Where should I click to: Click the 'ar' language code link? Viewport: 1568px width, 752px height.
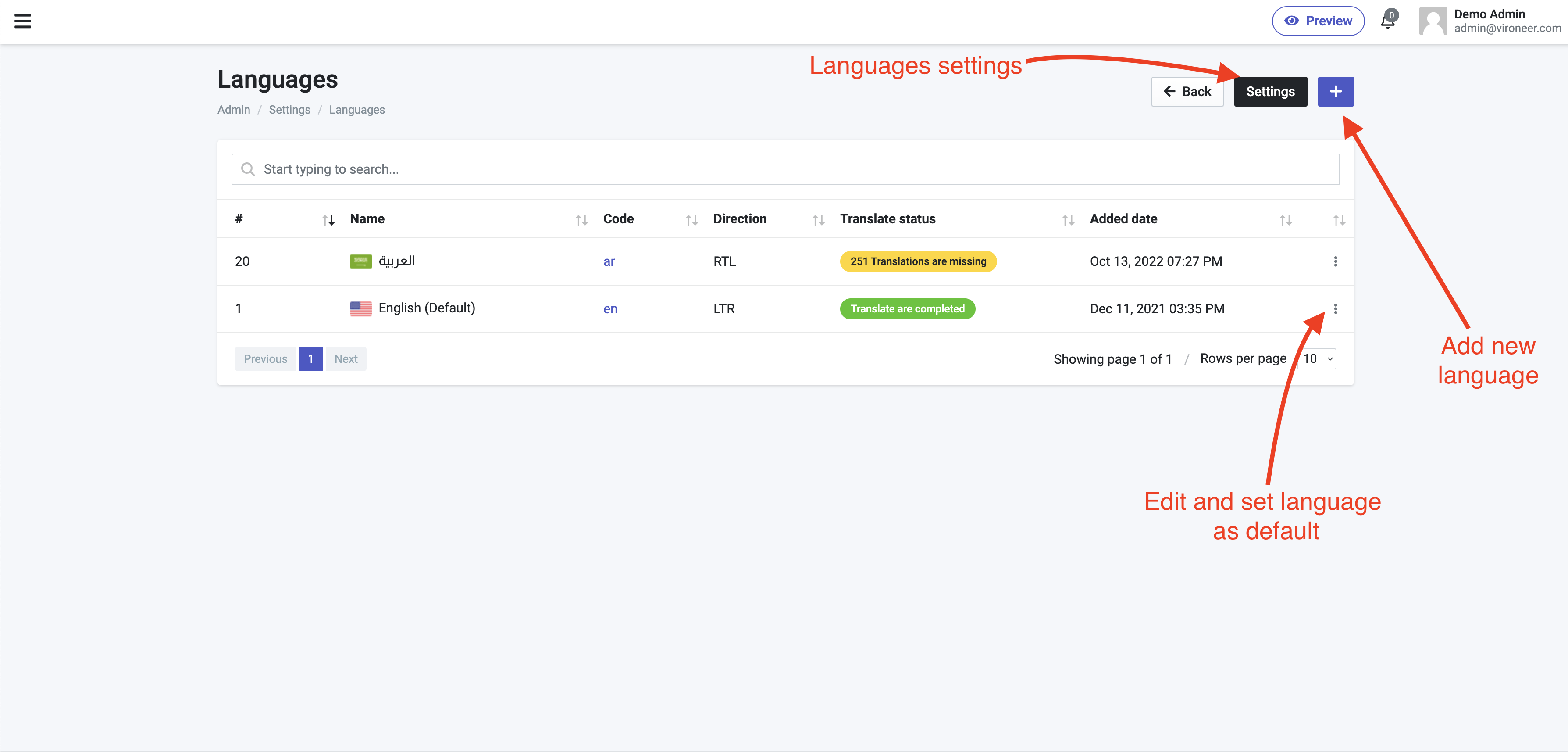tap(609, 261)
